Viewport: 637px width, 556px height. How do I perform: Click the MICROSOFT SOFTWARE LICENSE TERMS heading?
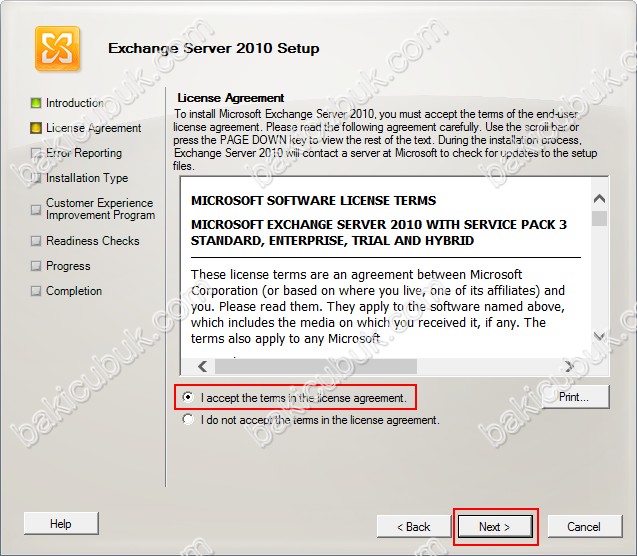pyautogui.click(x=313, y=201)
